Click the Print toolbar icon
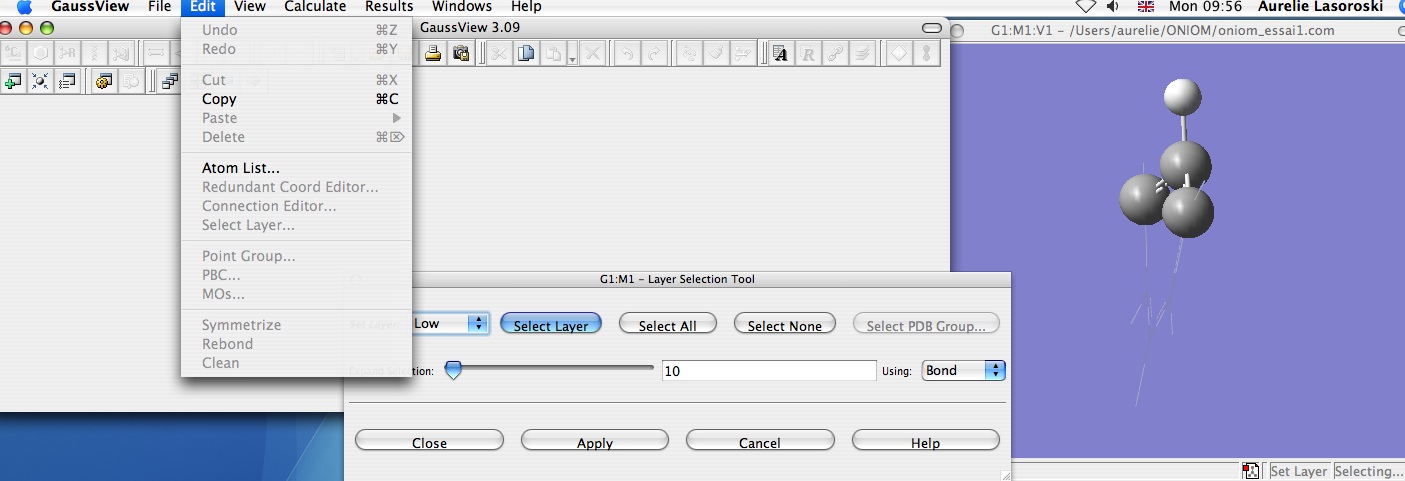Image resolution: width=1405 pixels, height=481 pixels. (433, 53)
